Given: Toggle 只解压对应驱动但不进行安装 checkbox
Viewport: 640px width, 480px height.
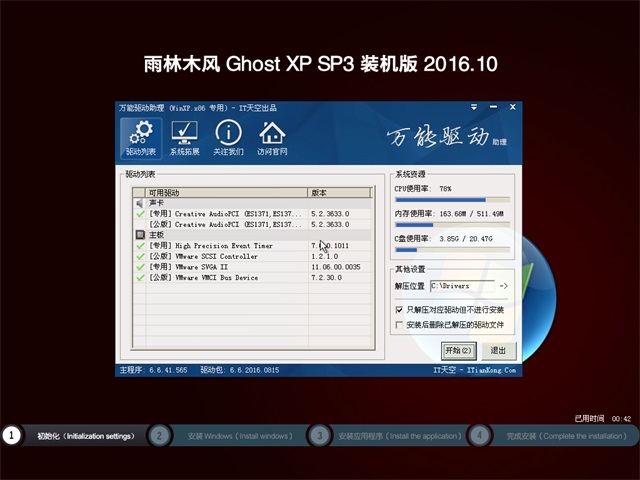Looking at the screenshot, I should pos(400,310).
